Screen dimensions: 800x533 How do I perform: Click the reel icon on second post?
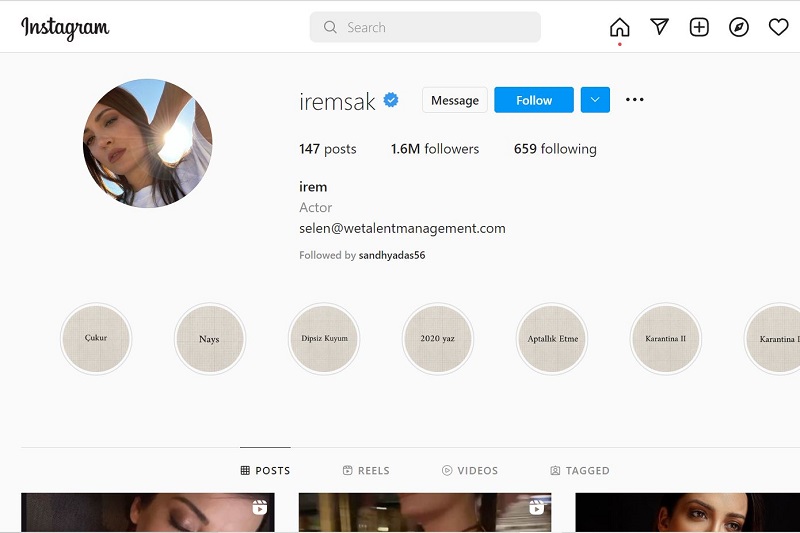(x=536, y=507)
